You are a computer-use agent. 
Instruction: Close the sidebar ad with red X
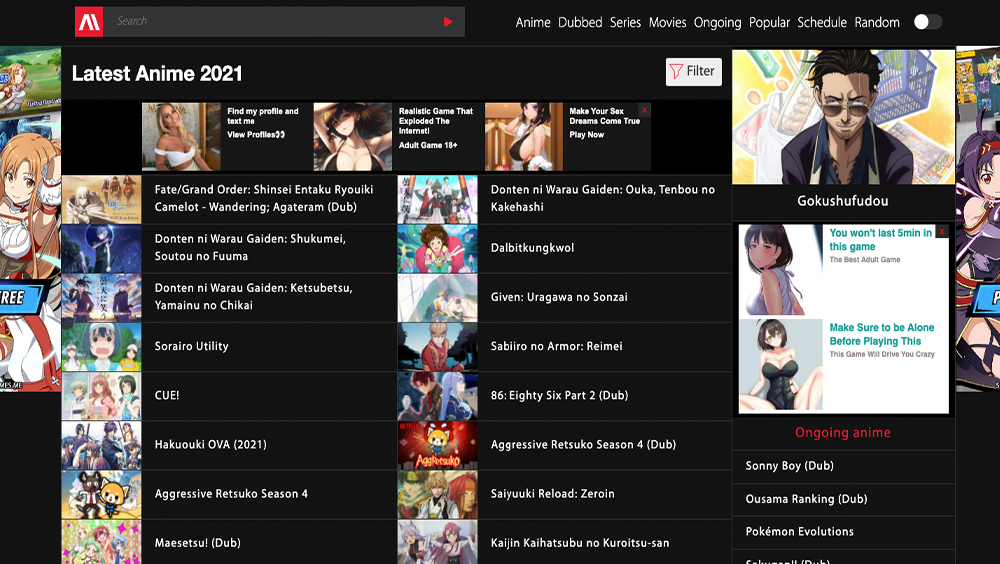tap(942, 232)
